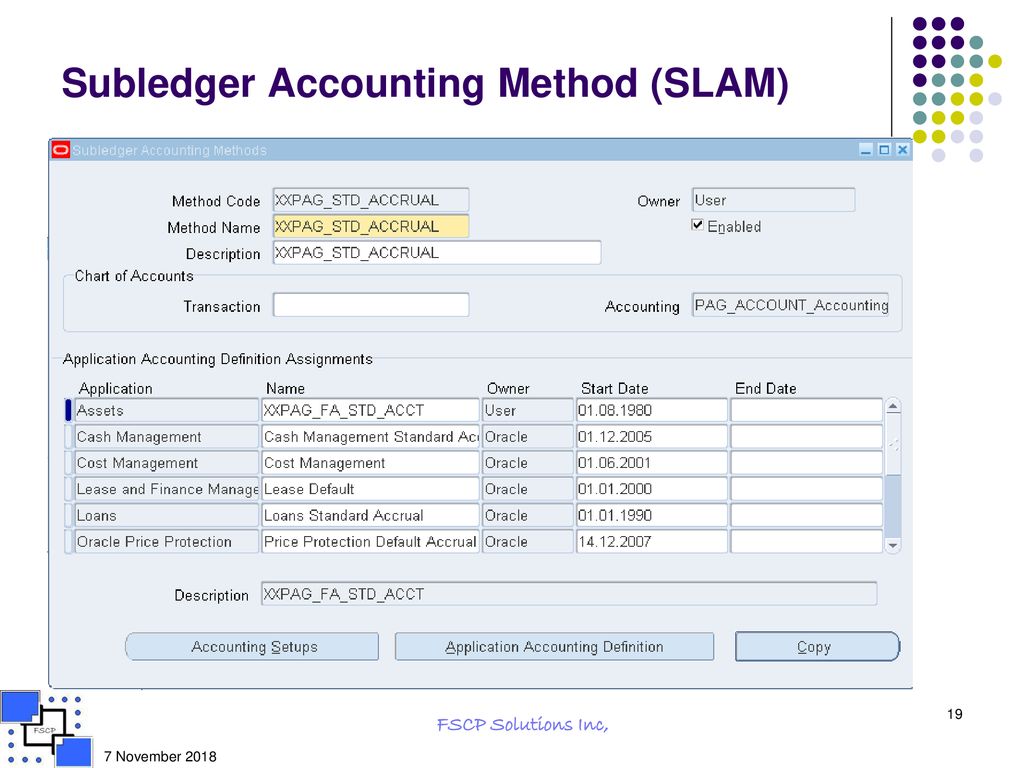Image resolution: width=1024 pixels, height=768 pixels.
Task: Select the Cost Management row record indicator
Action: tap(69, 462)
